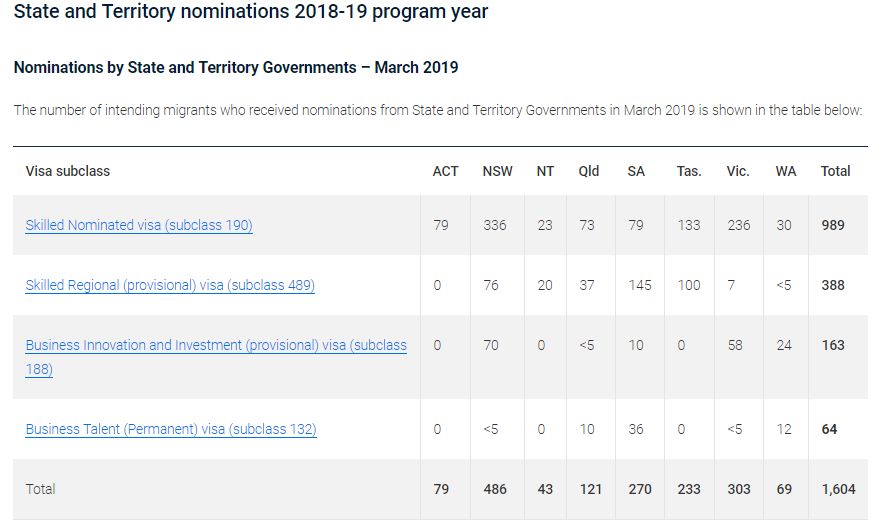
Task: Click the Total column header
Action: 835,171
